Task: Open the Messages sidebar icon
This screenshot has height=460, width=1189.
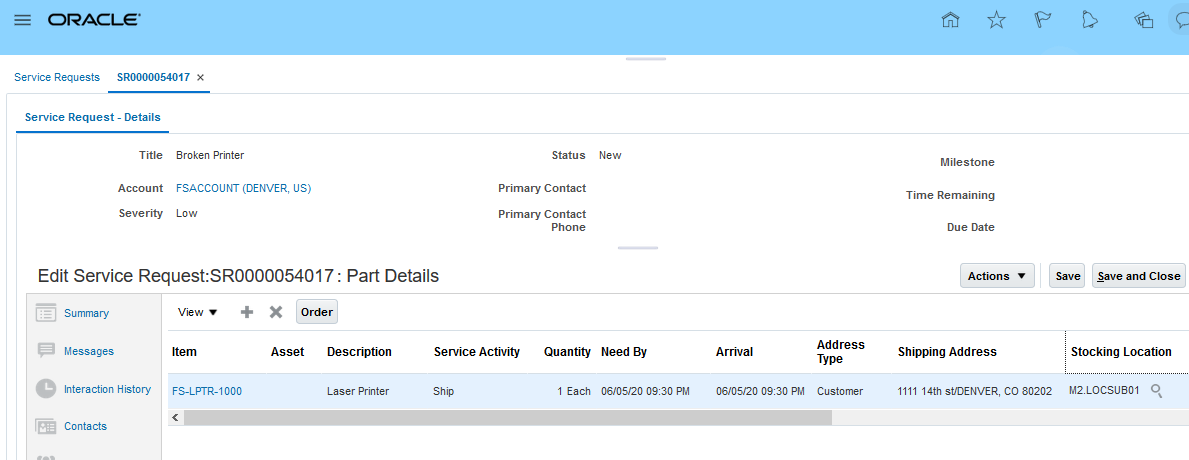Action: (x=46, y=351)
